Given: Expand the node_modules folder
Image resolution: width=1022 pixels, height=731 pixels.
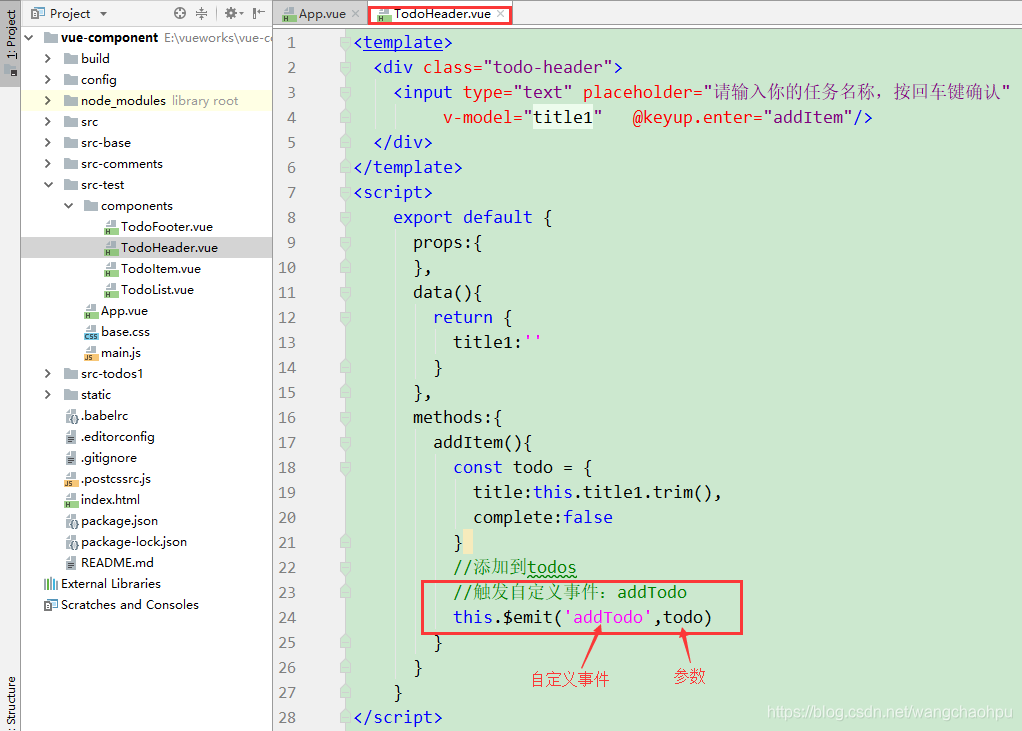Looking at the screenshot, I should [x=47, y=100].
